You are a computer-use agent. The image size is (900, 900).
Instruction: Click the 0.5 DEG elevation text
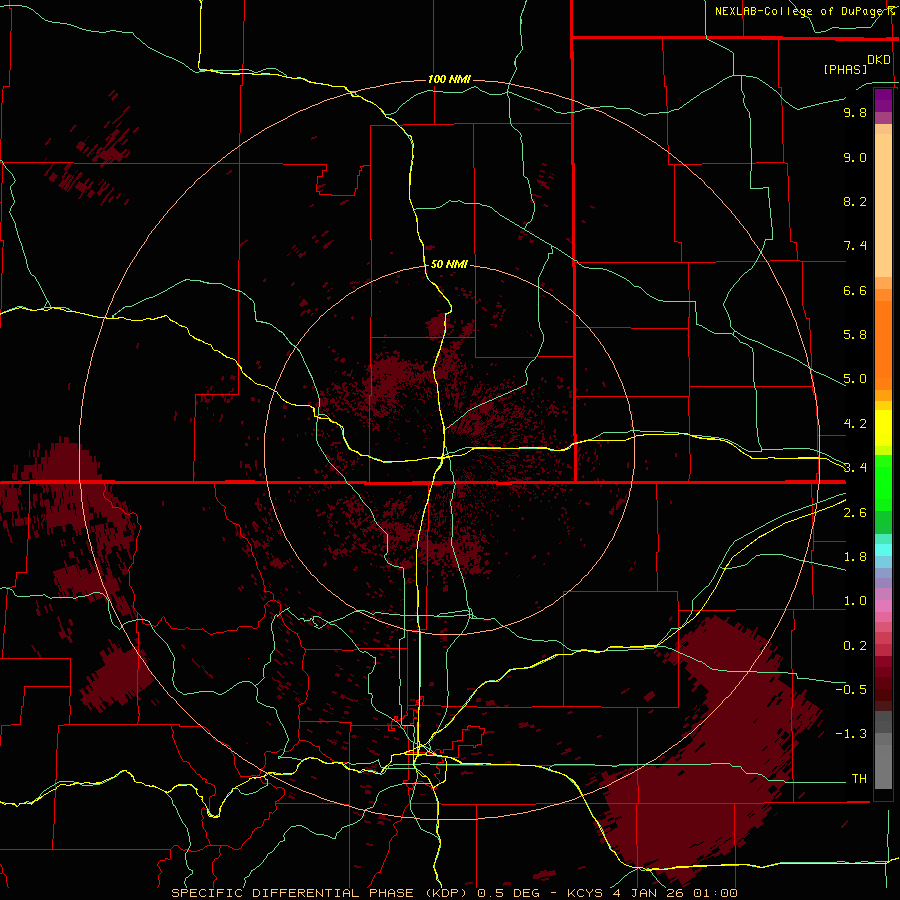coord(509,893)
